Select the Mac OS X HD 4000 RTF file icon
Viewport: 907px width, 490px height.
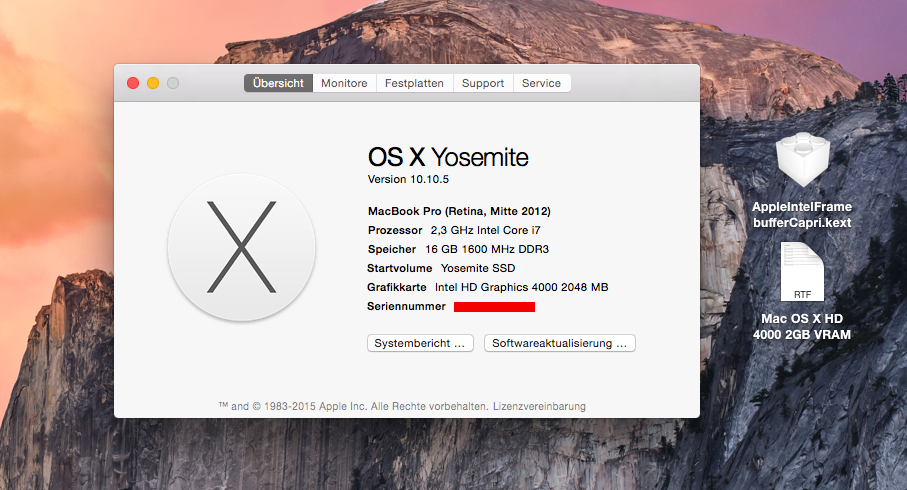coord(802,272)
